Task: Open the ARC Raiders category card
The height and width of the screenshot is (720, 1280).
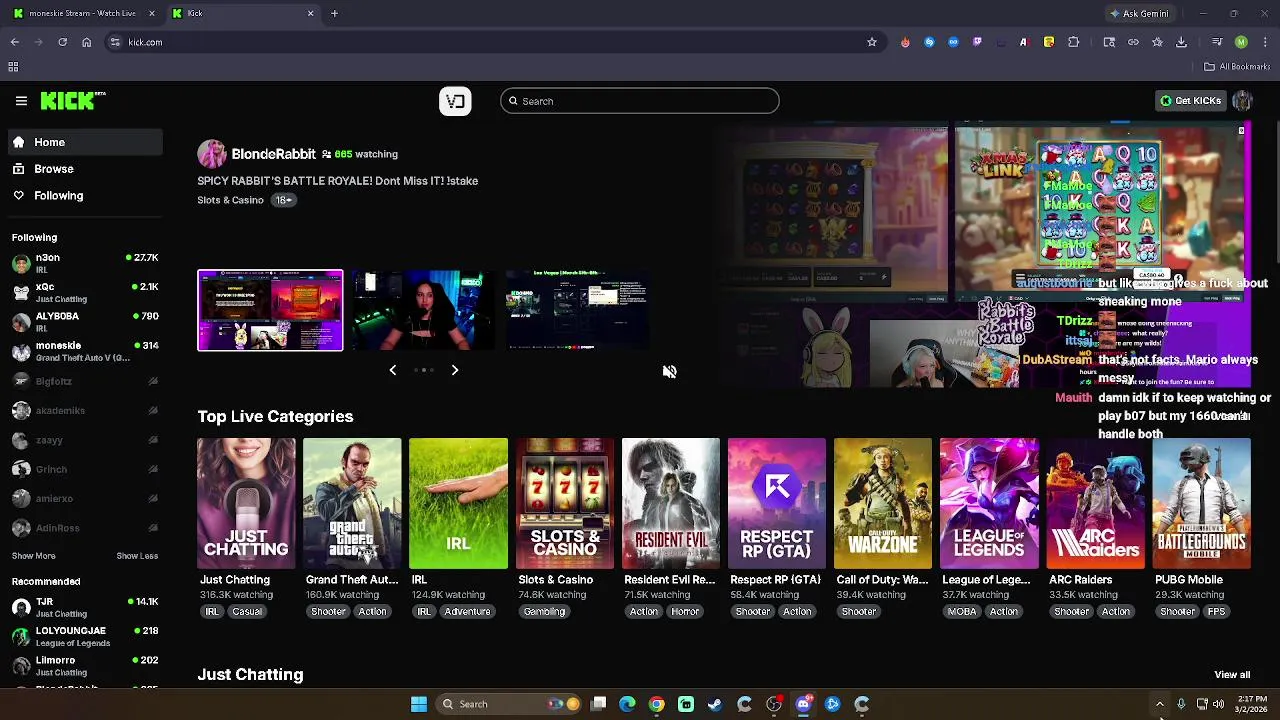Action: click(x=1095, y=503)
